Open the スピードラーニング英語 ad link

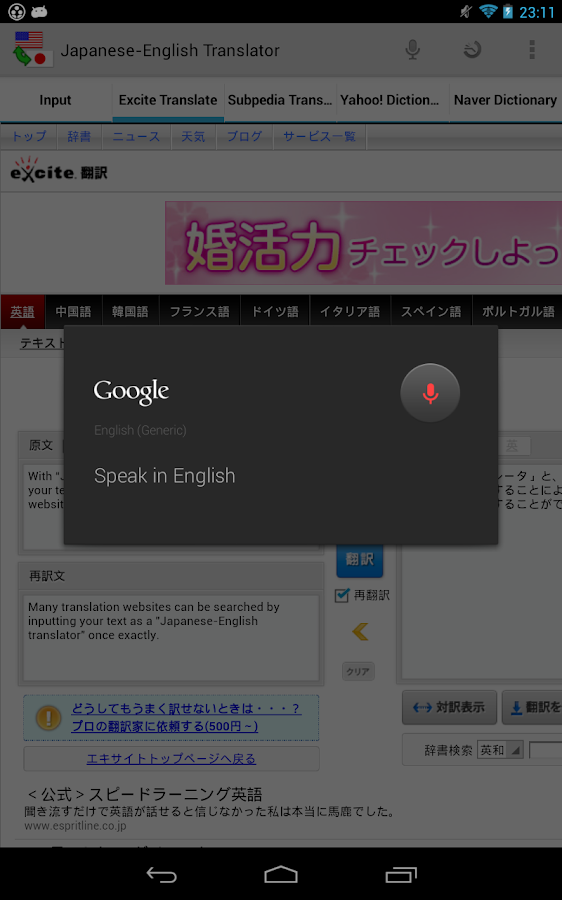click(x=145, y=795)
